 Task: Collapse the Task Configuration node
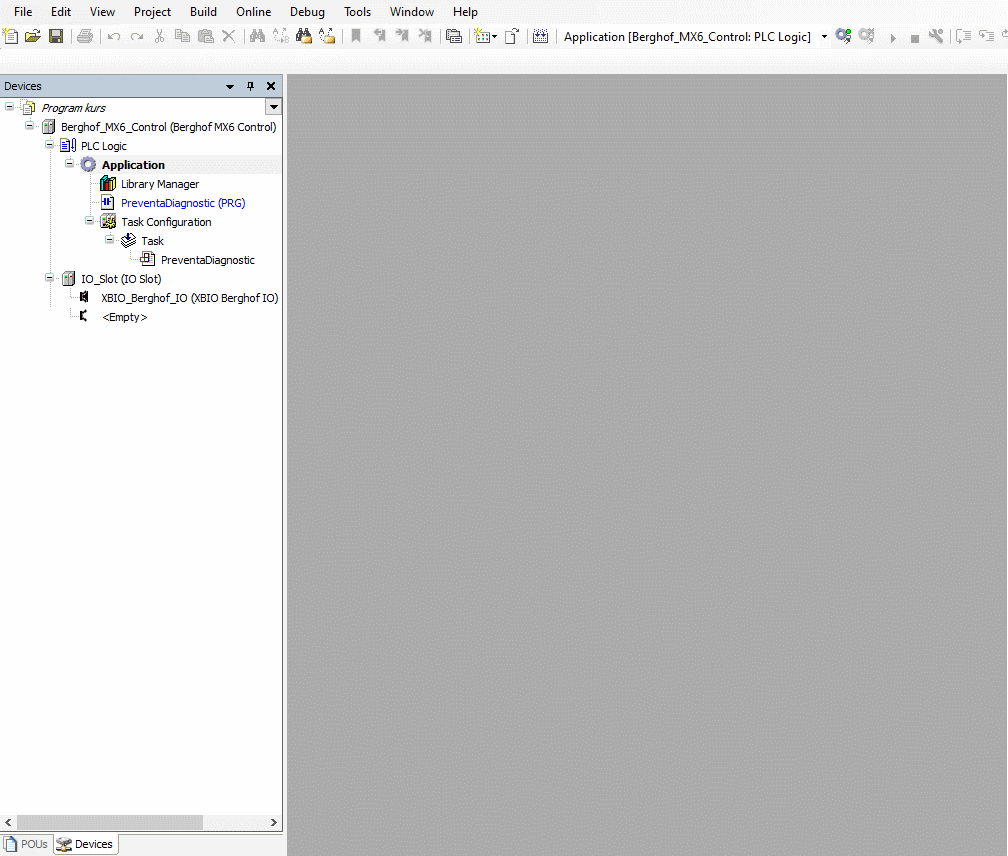point(89,221)
